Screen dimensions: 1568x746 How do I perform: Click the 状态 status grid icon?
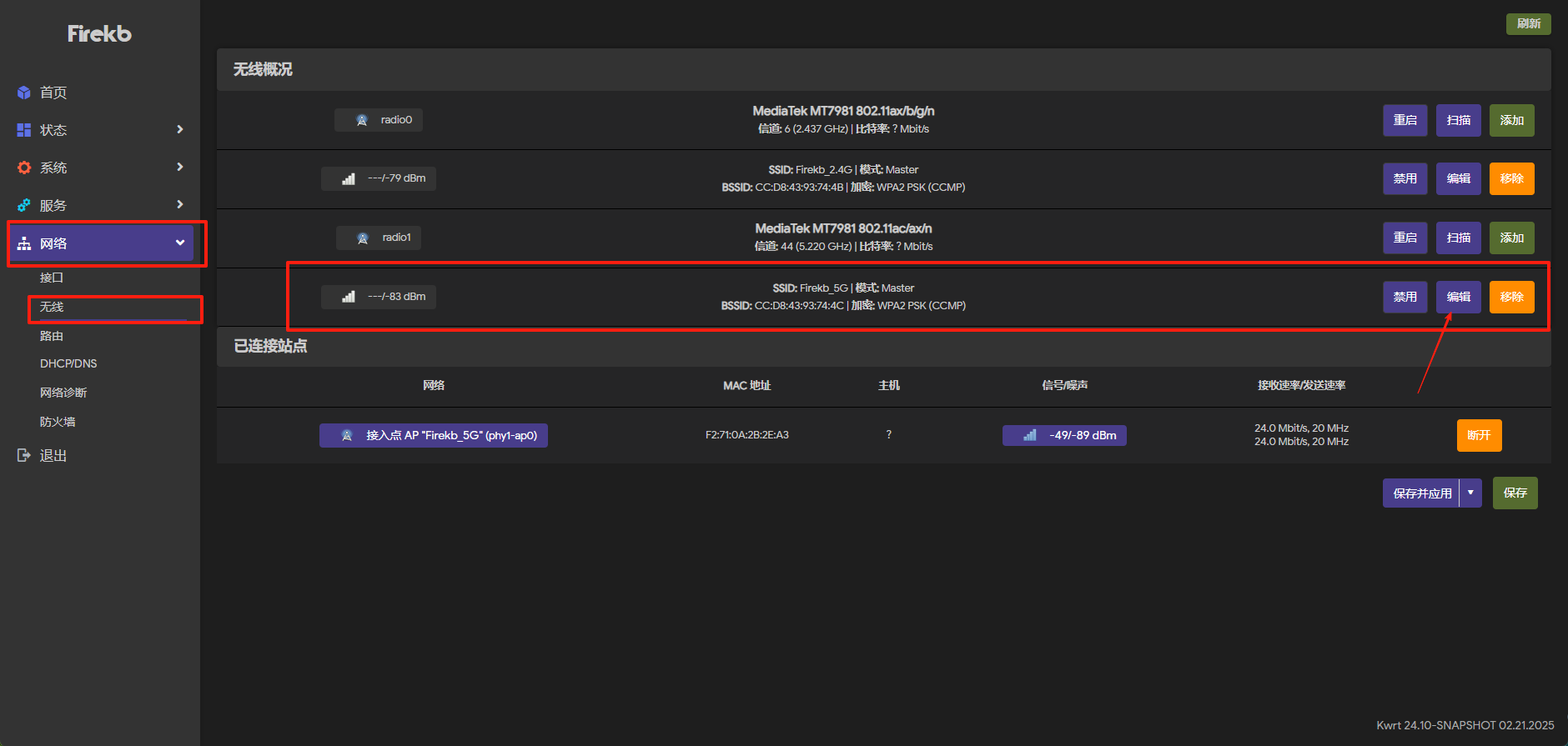(x=24, y=130)
